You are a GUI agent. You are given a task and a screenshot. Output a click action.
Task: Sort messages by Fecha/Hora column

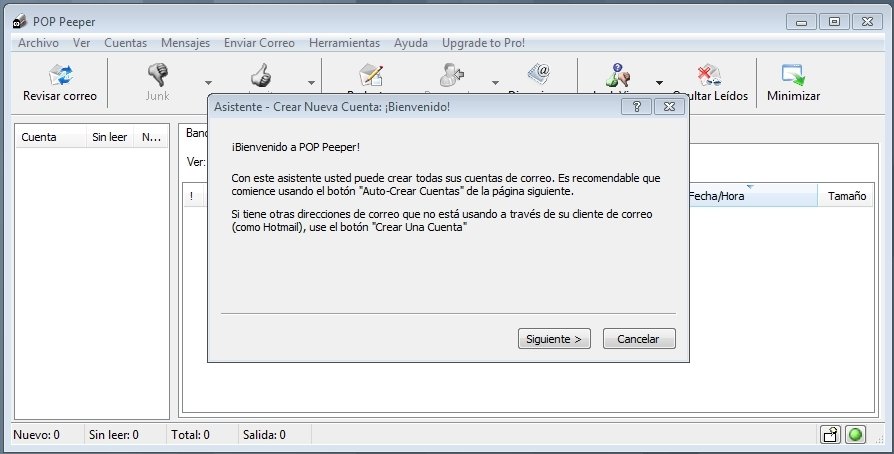pyautogui.click(x=753, y=196)
